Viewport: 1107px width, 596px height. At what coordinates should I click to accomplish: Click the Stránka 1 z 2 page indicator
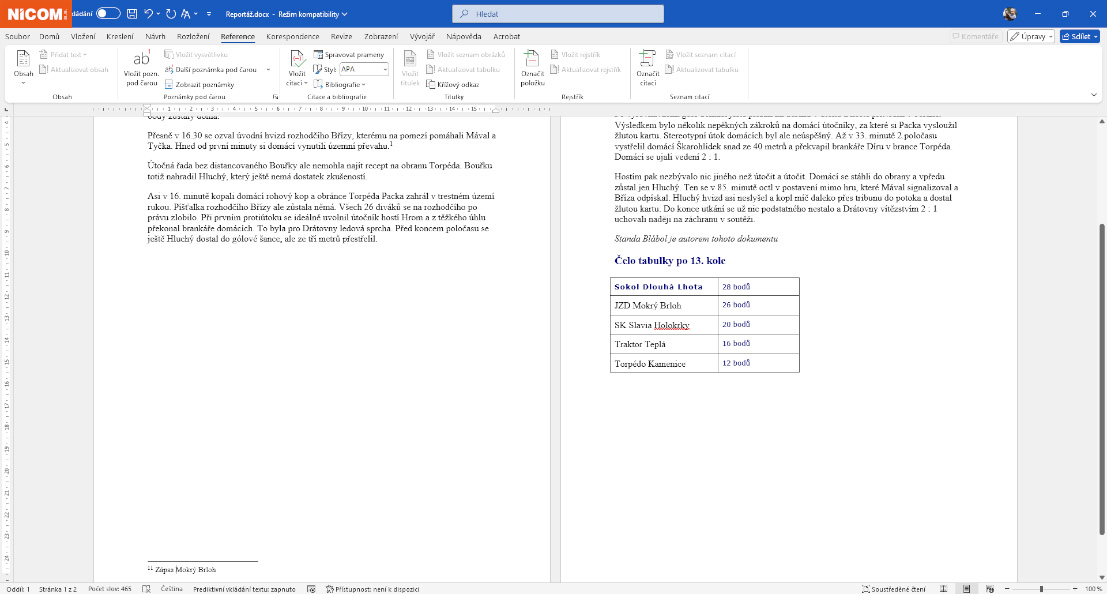(58, 590)
